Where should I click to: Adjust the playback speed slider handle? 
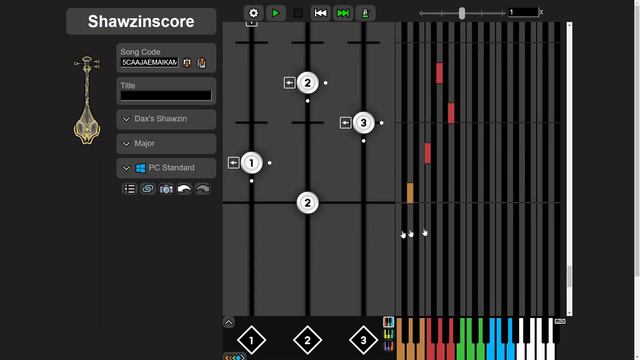(462, 13)
